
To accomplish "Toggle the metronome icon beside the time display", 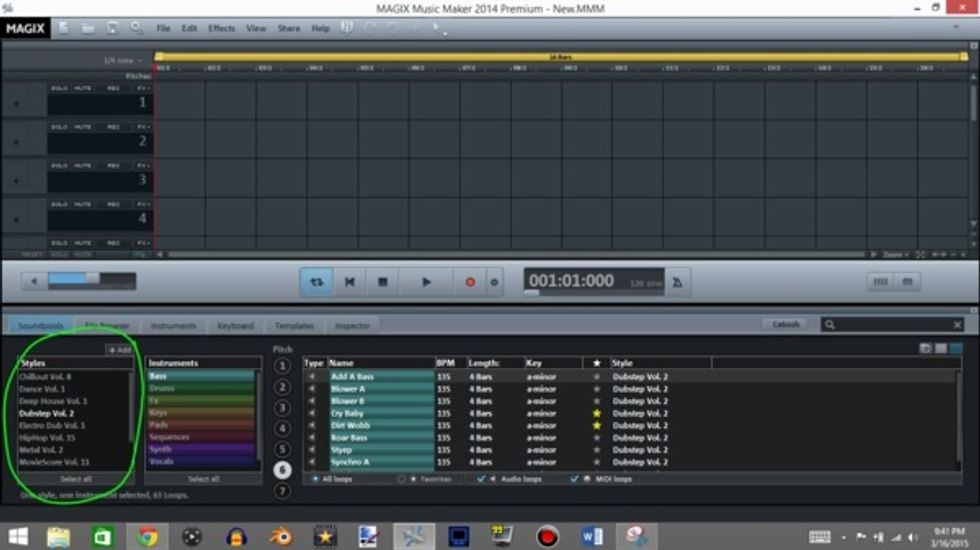I will [x=678, y=282].
